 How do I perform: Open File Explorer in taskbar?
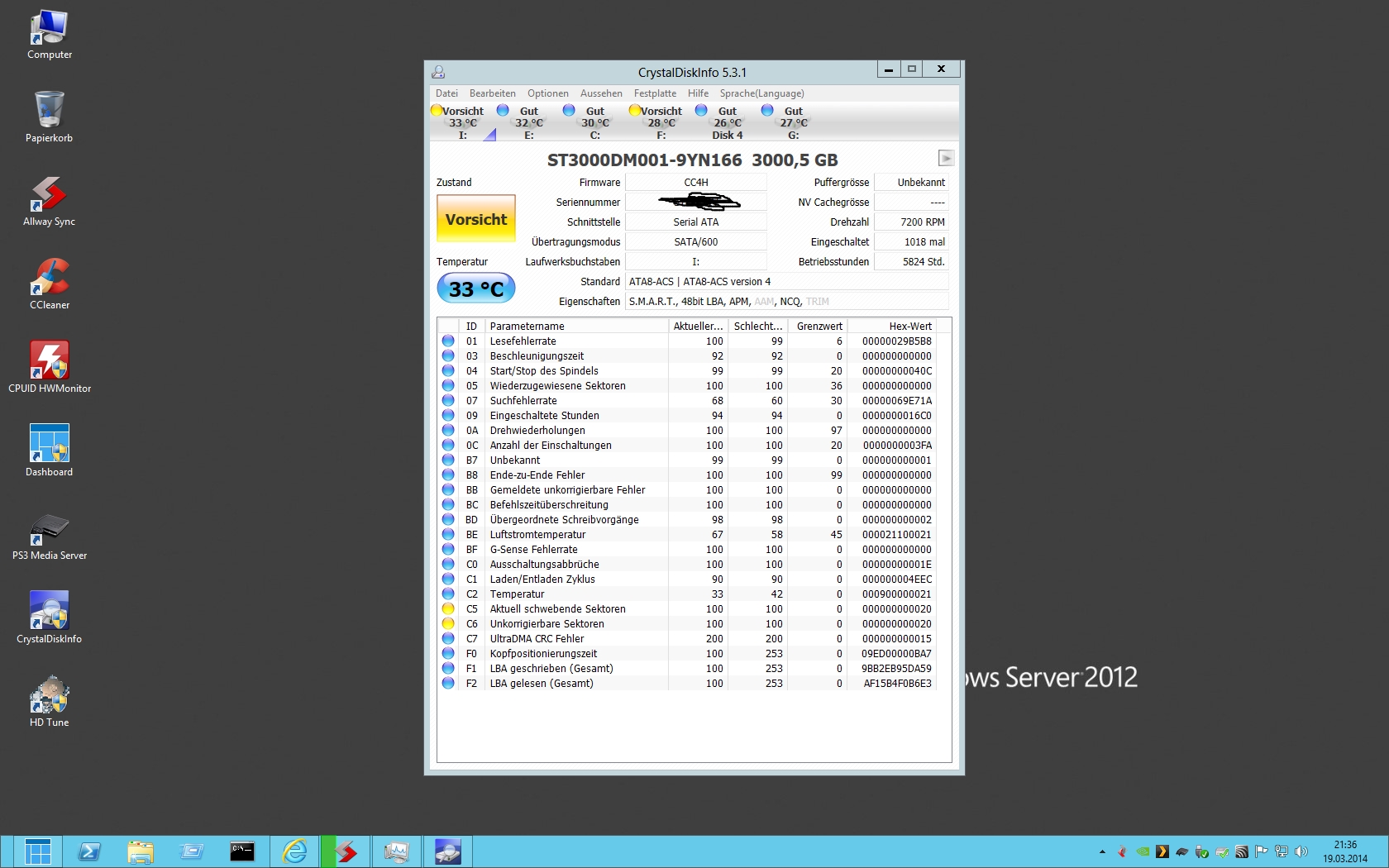click(141, 851)
